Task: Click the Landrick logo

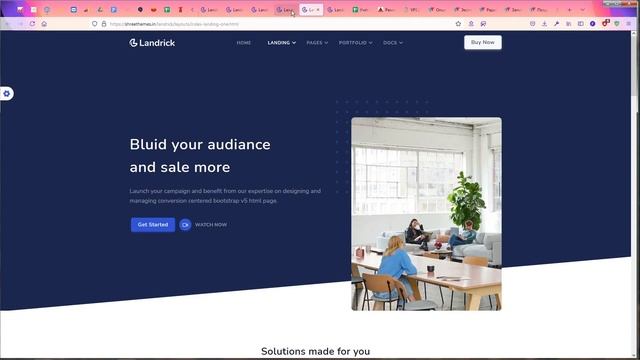Action: [x=152, y=43]
